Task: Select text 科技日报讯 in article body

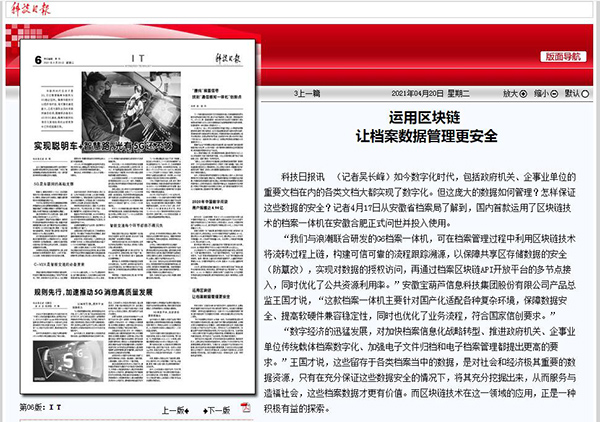Action: pos(302,177)
